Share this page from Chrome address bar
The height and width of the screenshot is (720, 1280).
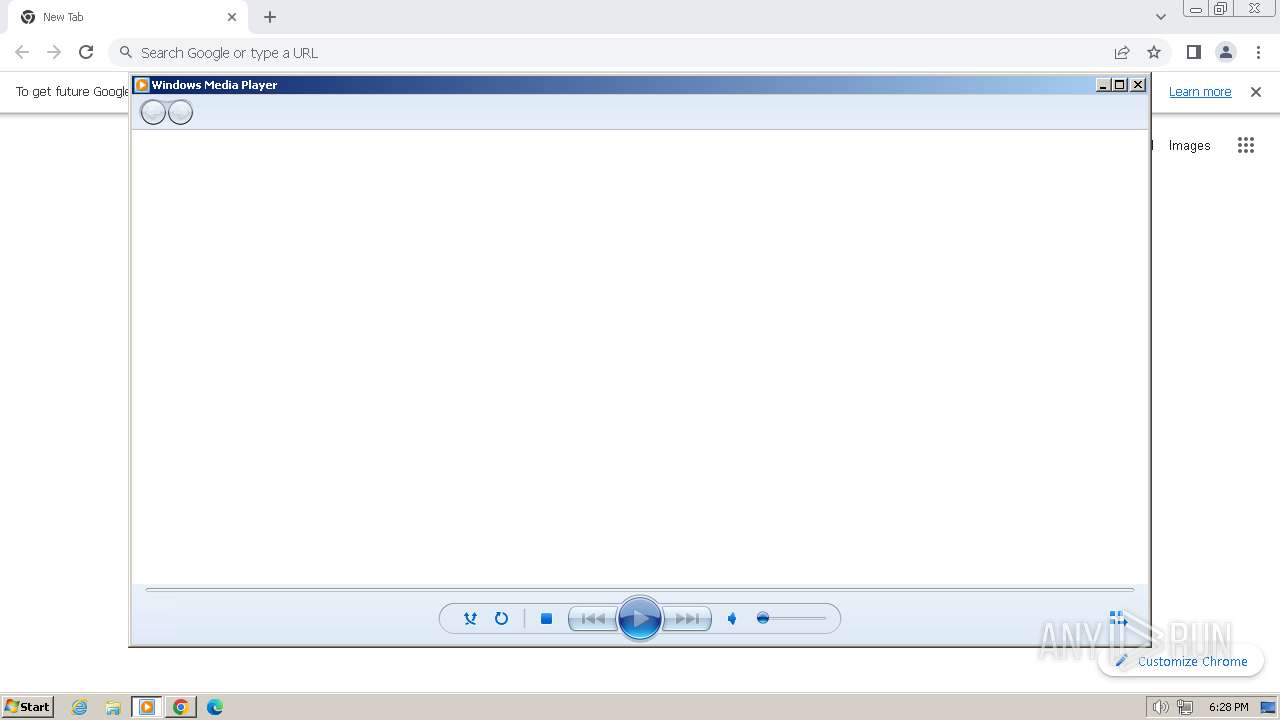(x=1122, y=52)
